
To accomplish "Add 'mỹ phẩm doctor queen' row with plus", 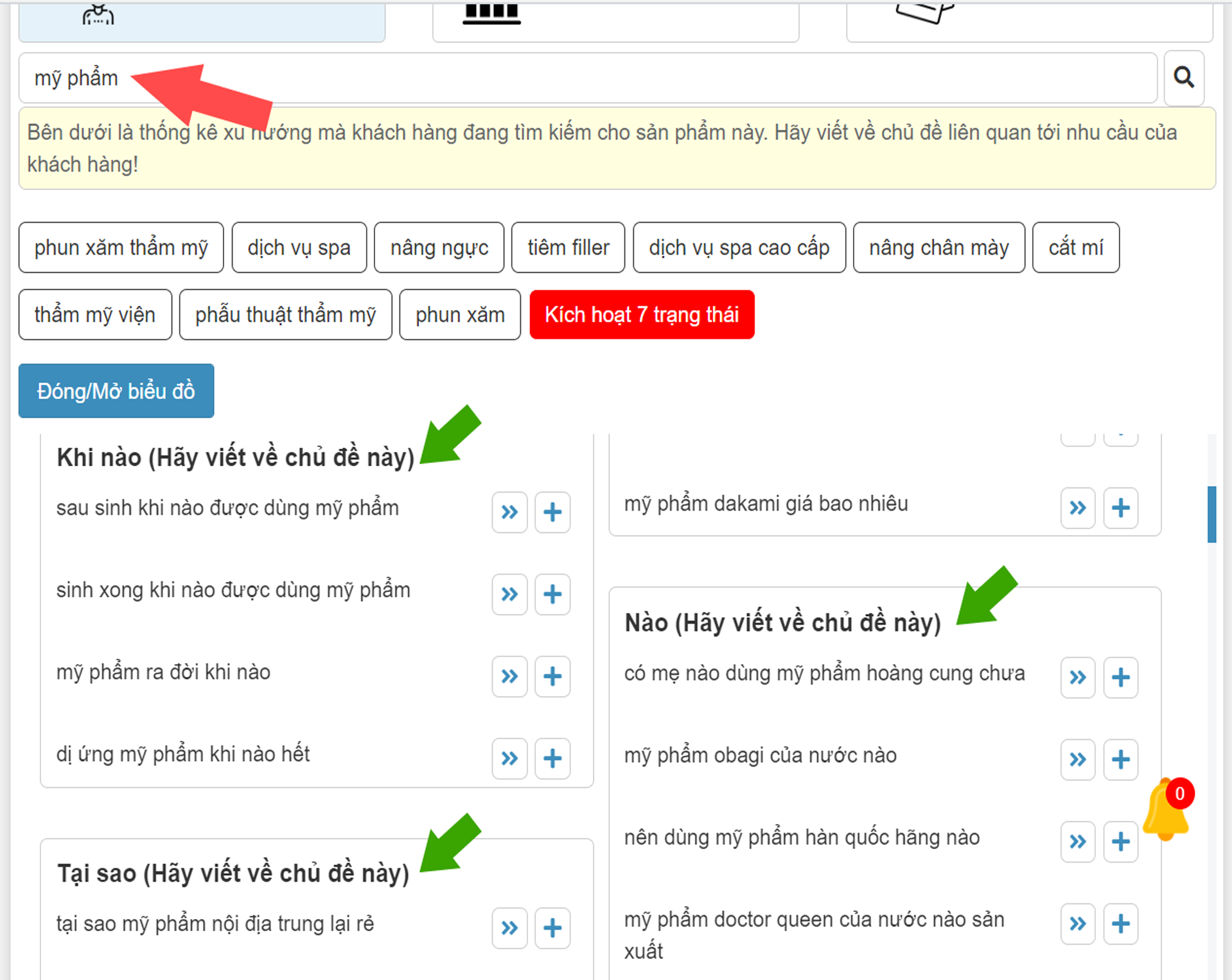I will point(1121,925).
